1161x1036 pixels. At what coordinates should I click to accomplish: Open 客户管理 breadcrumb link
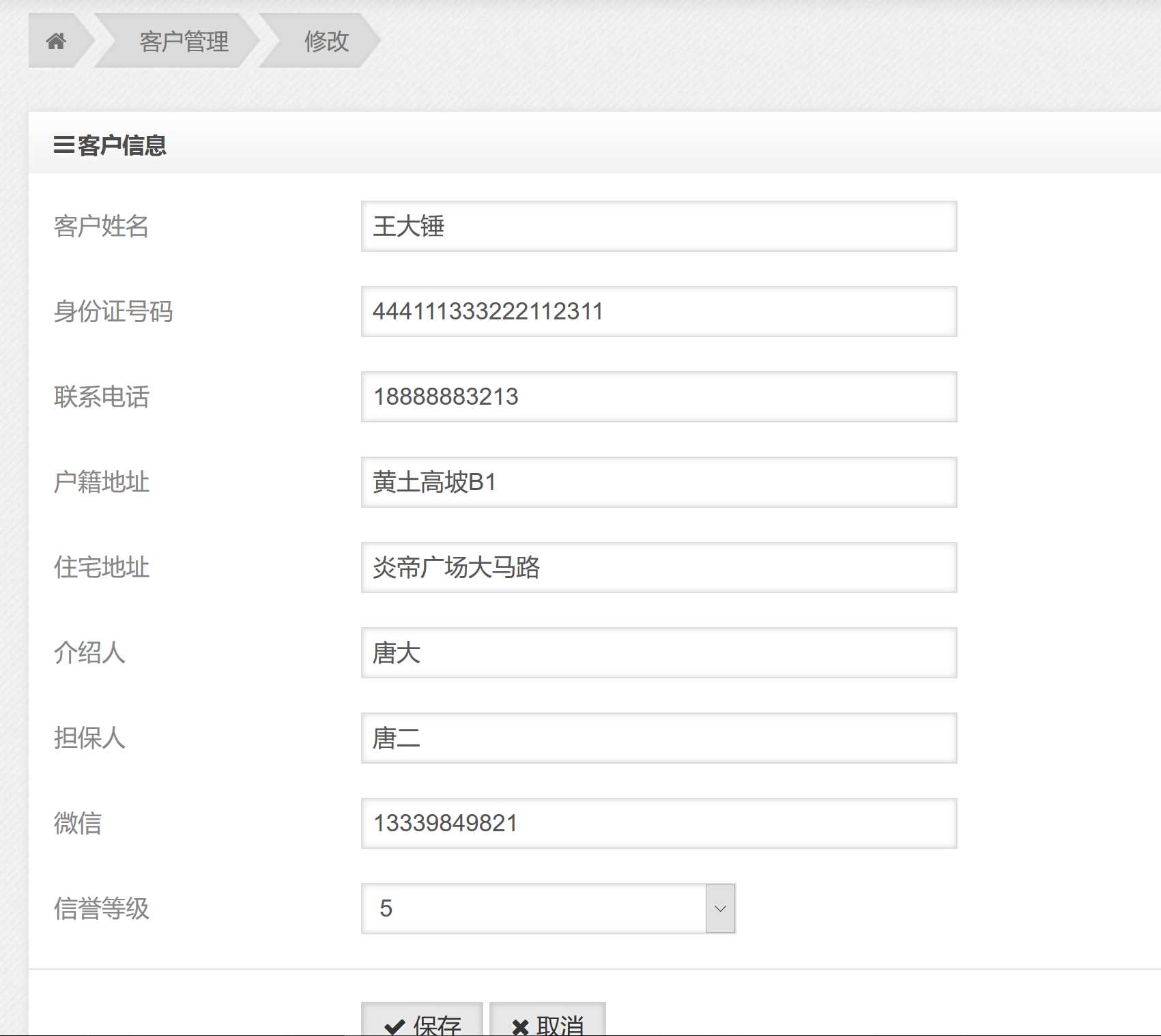point(184,41)
